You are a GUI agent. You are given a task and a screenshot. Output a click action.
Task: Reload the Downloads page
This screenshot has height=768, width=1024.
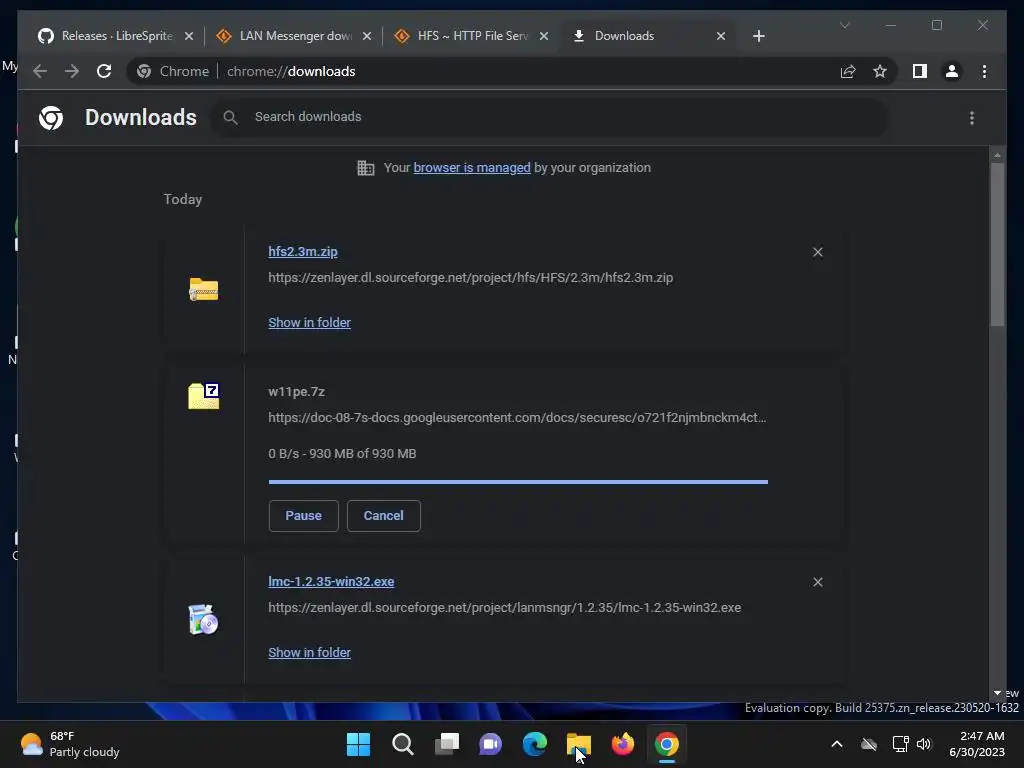tap(104, 71)
